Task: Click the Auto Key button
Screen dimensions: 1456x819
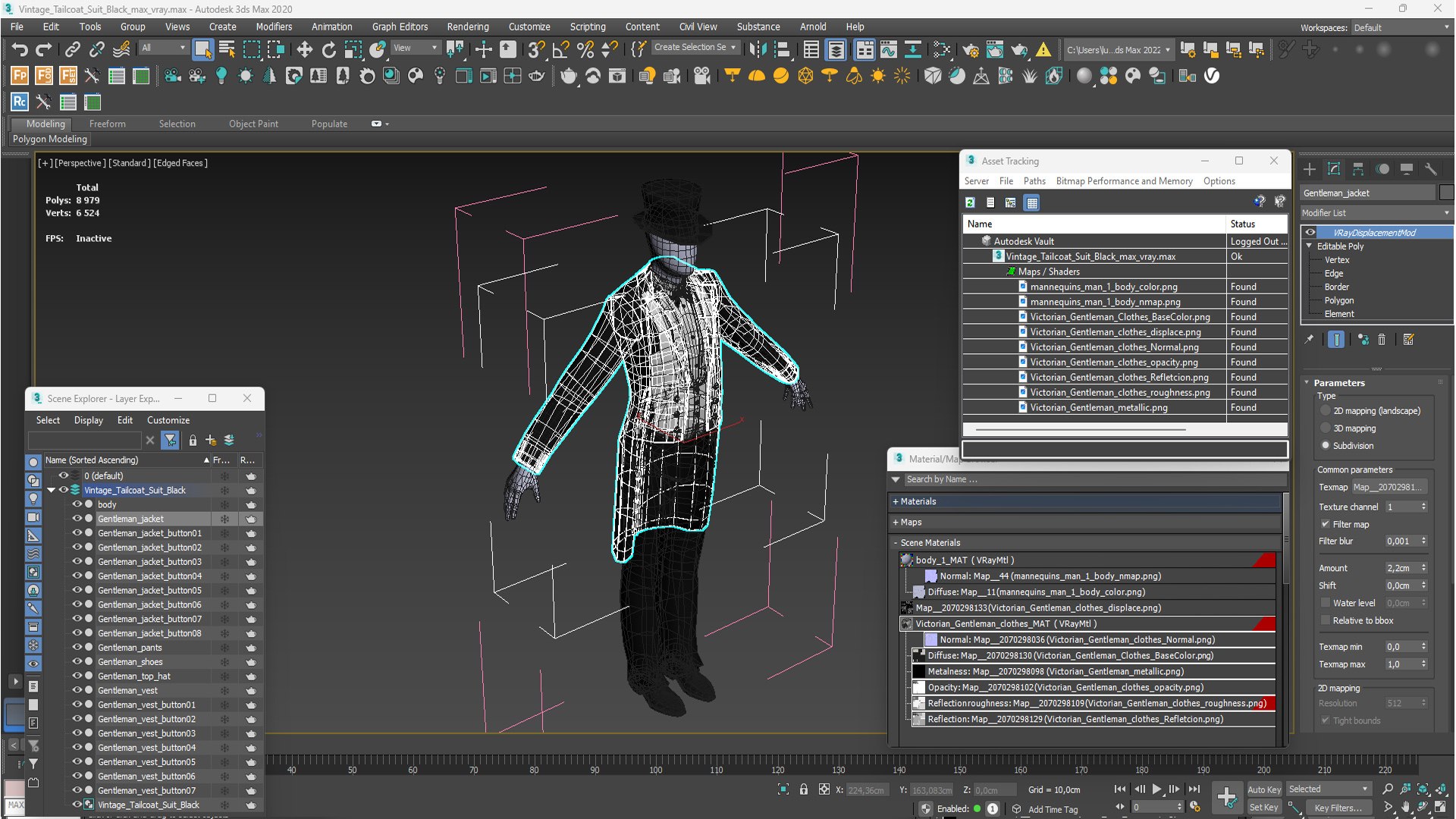Action: pos(1264,789)
